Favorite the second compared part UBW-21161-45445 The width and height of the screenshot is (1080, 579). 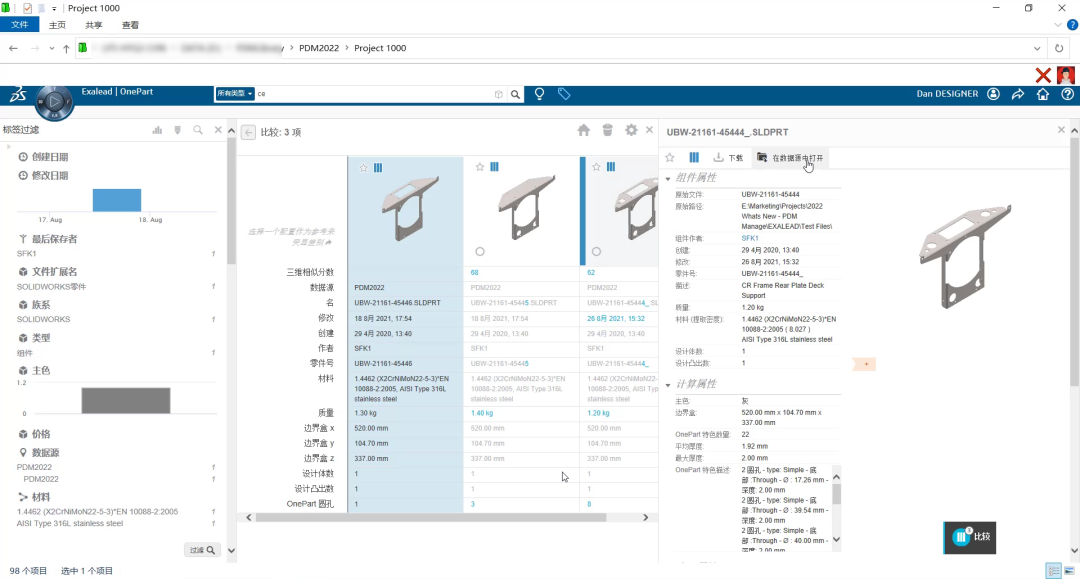[x=480, y=167]
